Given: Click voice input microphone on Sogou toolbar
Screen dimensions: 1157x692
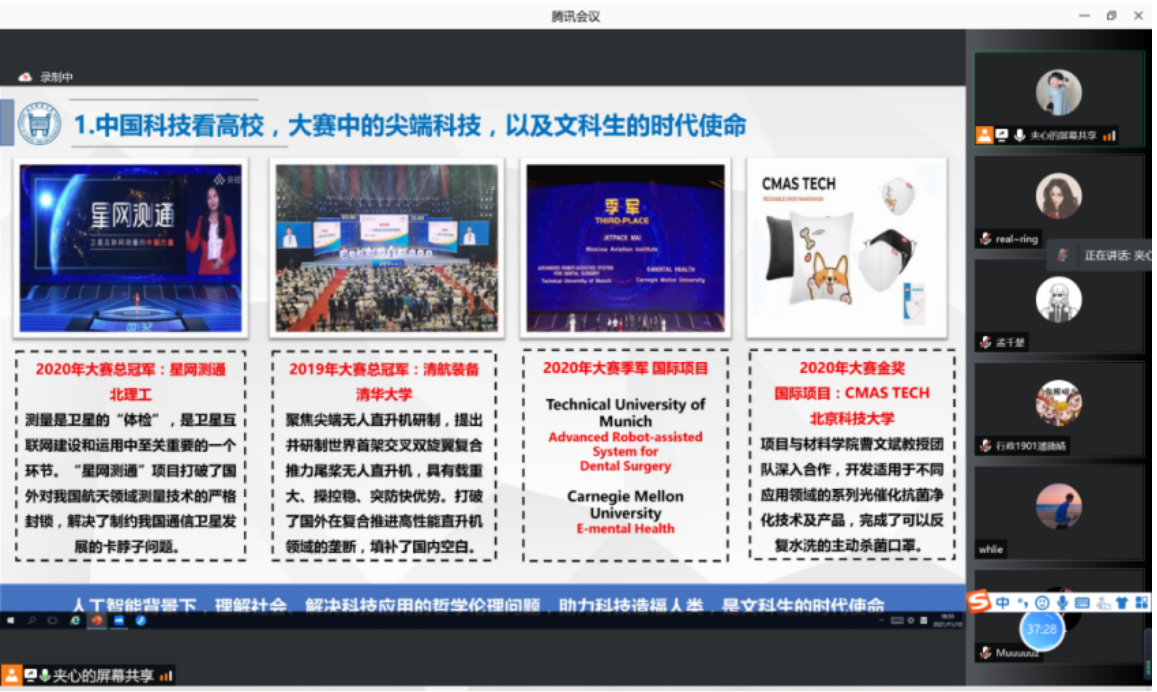Looking at the screenshot, I should click(1062, 603).
